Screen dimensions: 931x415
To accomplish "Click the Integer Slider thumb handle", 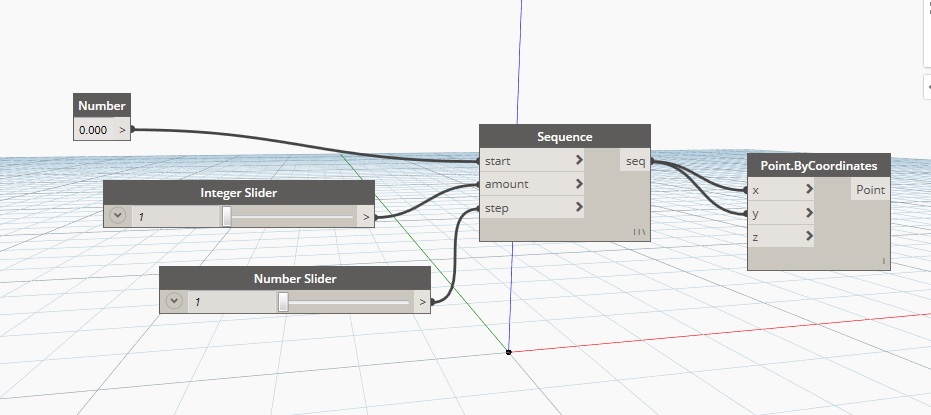I will [227, 216].
